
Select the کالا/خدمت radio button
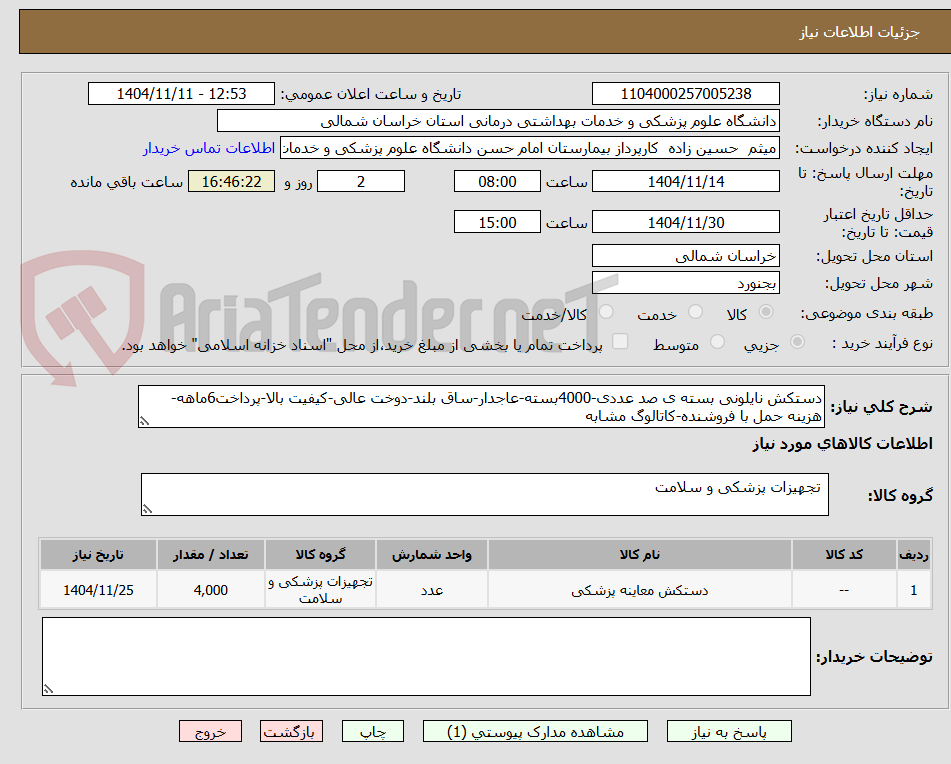coord(606,312)
